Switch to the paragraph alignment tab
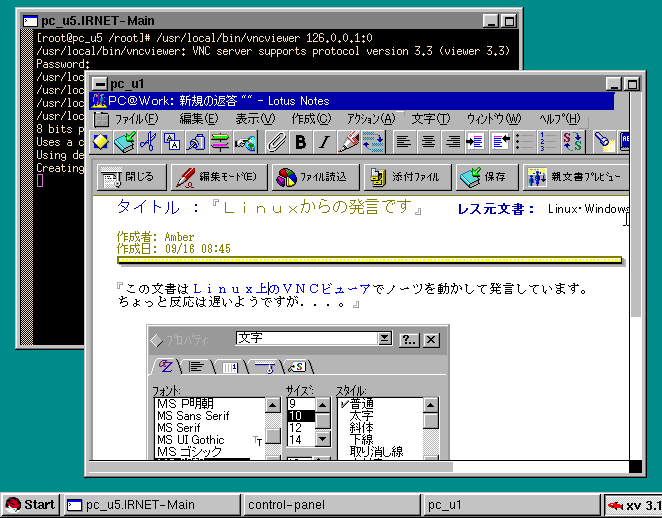 [x=196, y=367]
